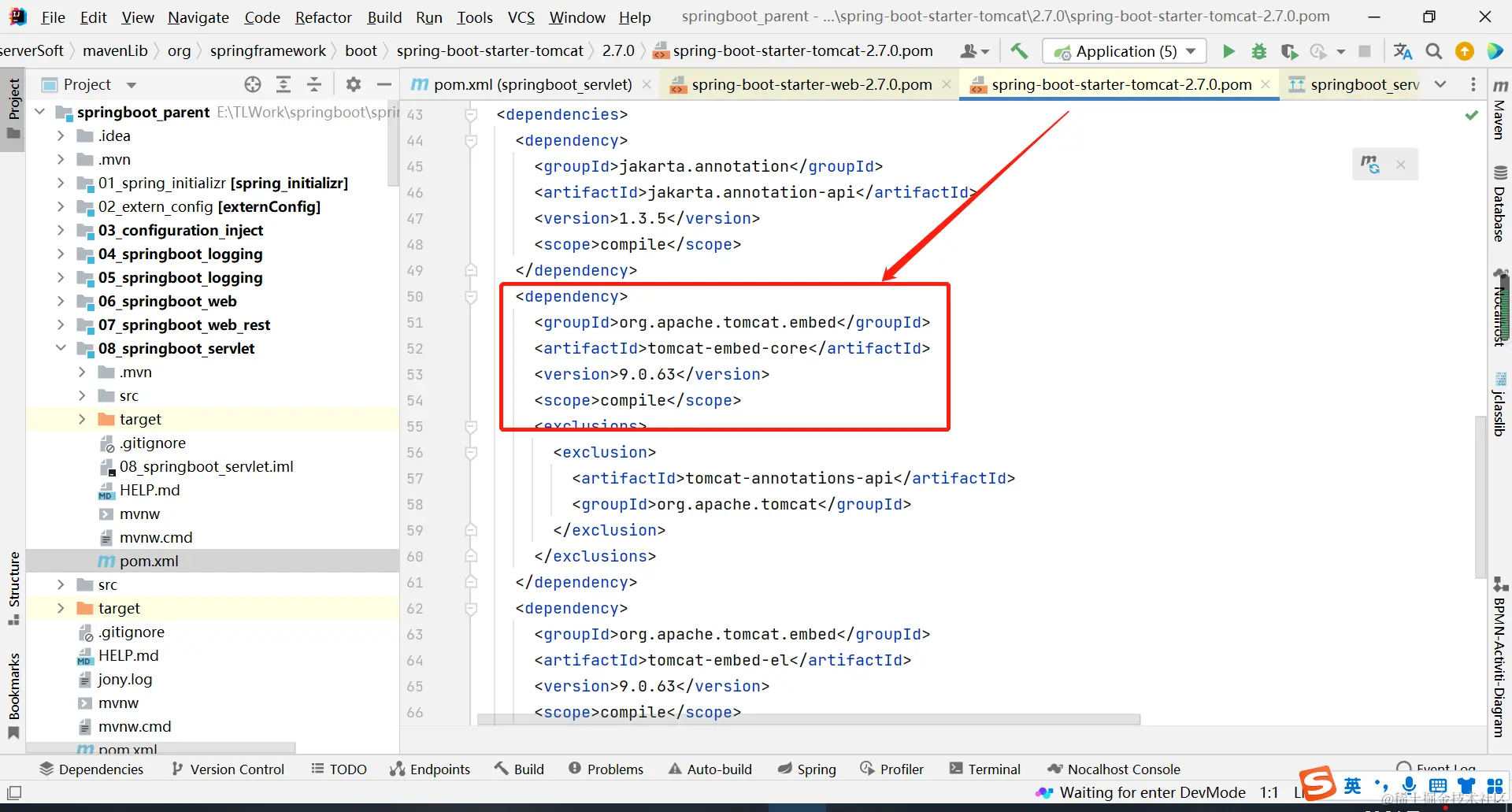Screen dimensions: 1512x812
Task: Click the Stop process square icon
Action: tap(1365, 51)
